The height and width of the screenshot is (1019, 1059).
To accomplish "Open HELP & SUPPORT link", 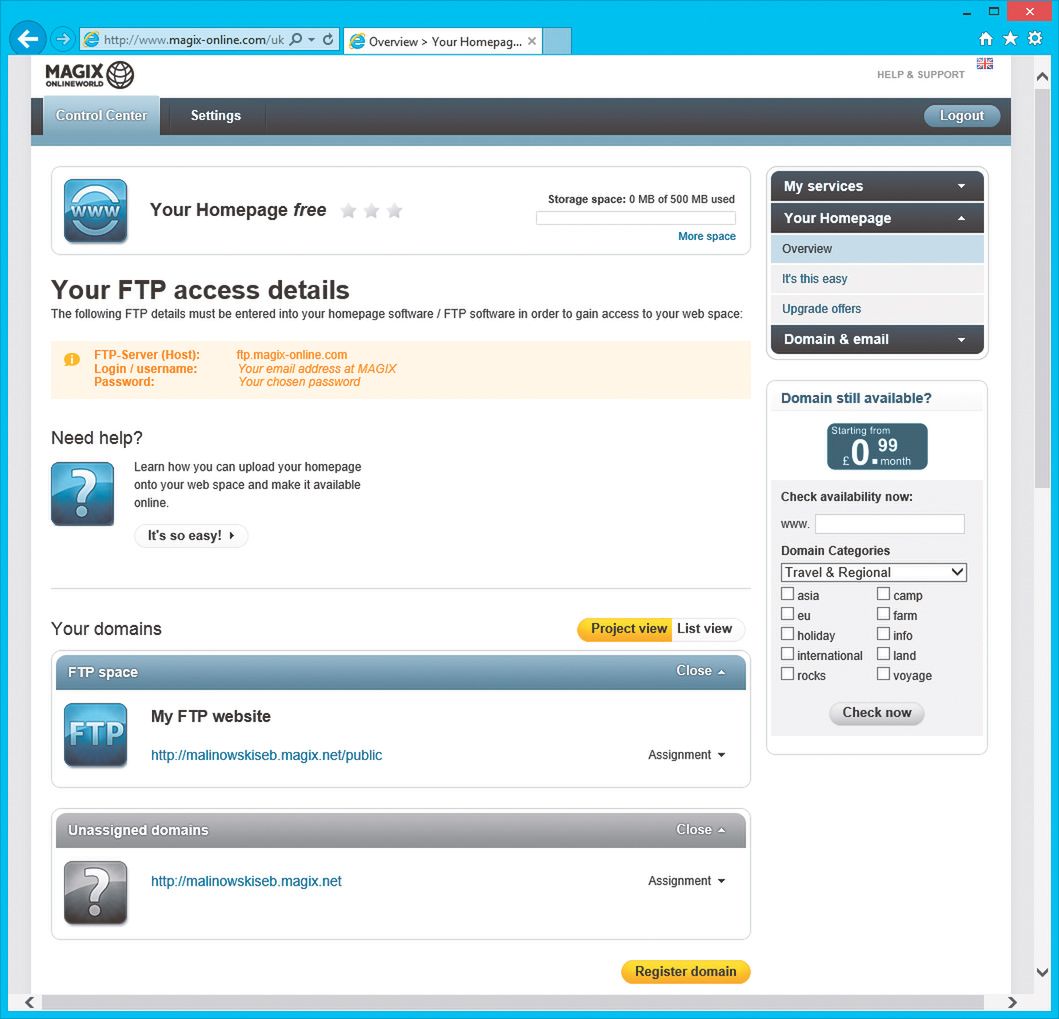I will [x=921, y=74].
